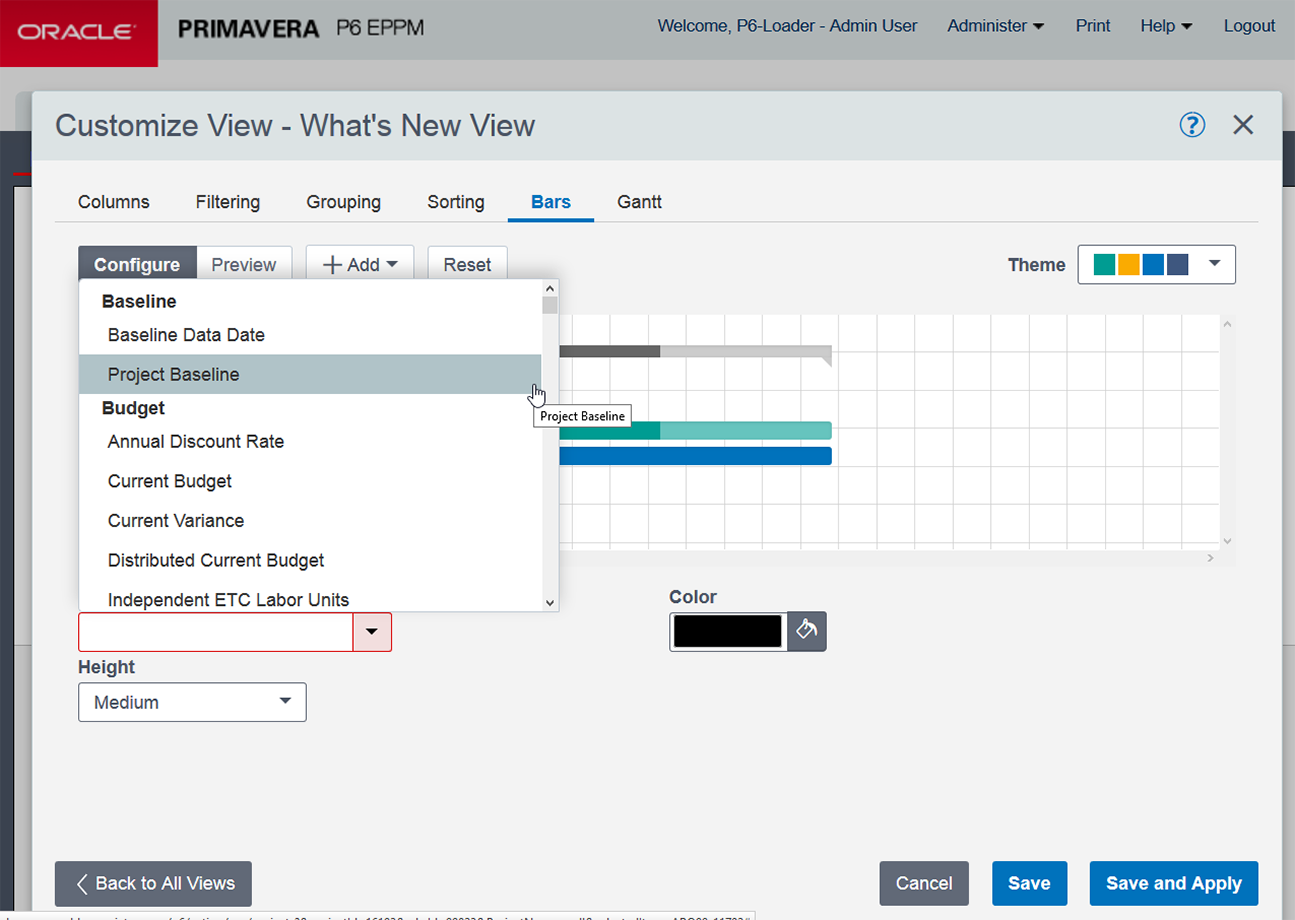Open the Filtering tab
The height and width of the screenshot is (920, 1295).
(x=228, y=202)
